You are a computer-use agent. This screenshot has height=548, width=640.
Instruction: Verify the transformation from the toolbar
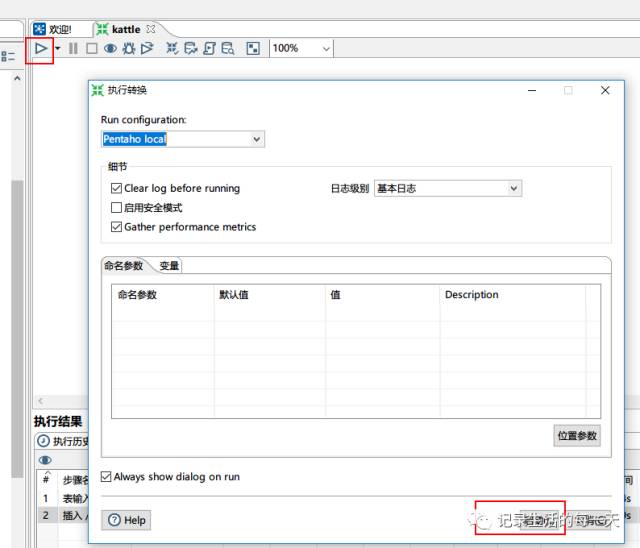click(x=172, y=49)
